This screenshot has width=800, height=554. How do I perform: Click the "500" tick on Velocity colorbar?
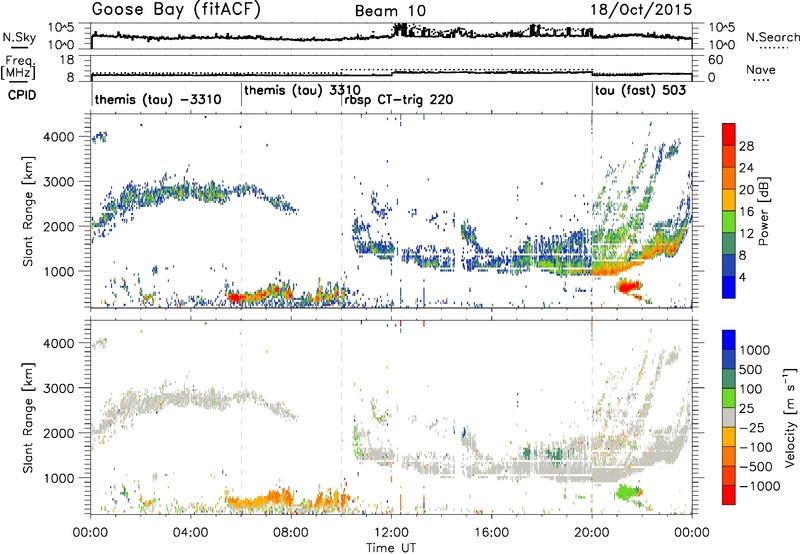tap(751, 369)
